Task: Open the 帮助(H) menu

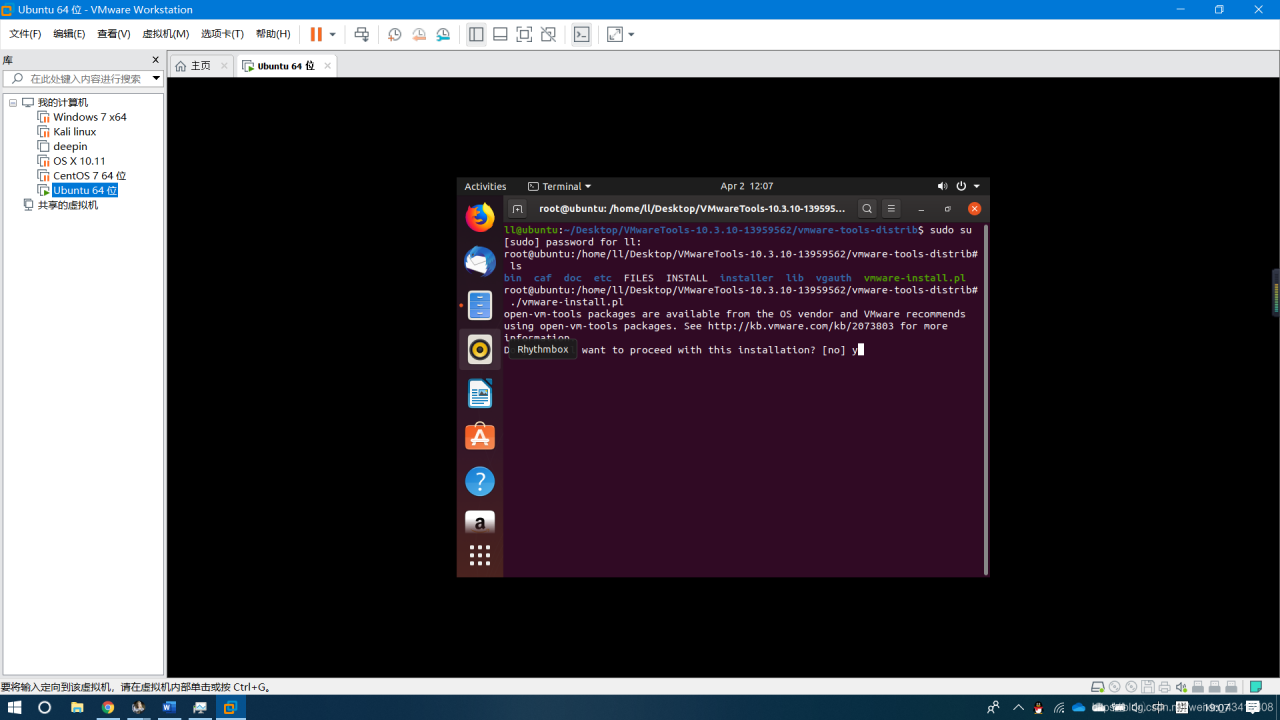Action: point(273,34)
